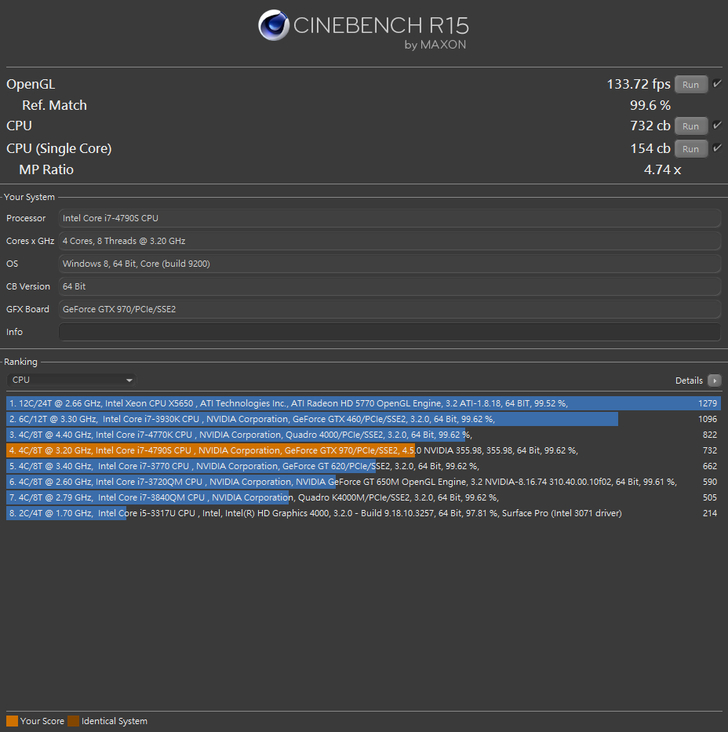
Task: Click the Identical System legend swatch
Action: click(x=74, y=721)
